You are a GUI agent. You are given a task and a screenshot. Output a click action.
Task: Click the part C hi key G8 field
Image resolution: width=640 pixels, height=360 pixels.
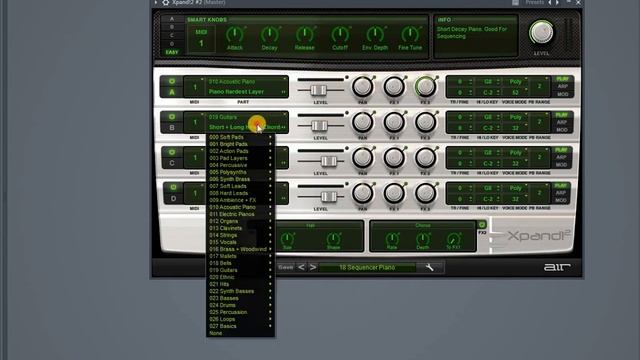pyautogui.click(x=488, y=153)
